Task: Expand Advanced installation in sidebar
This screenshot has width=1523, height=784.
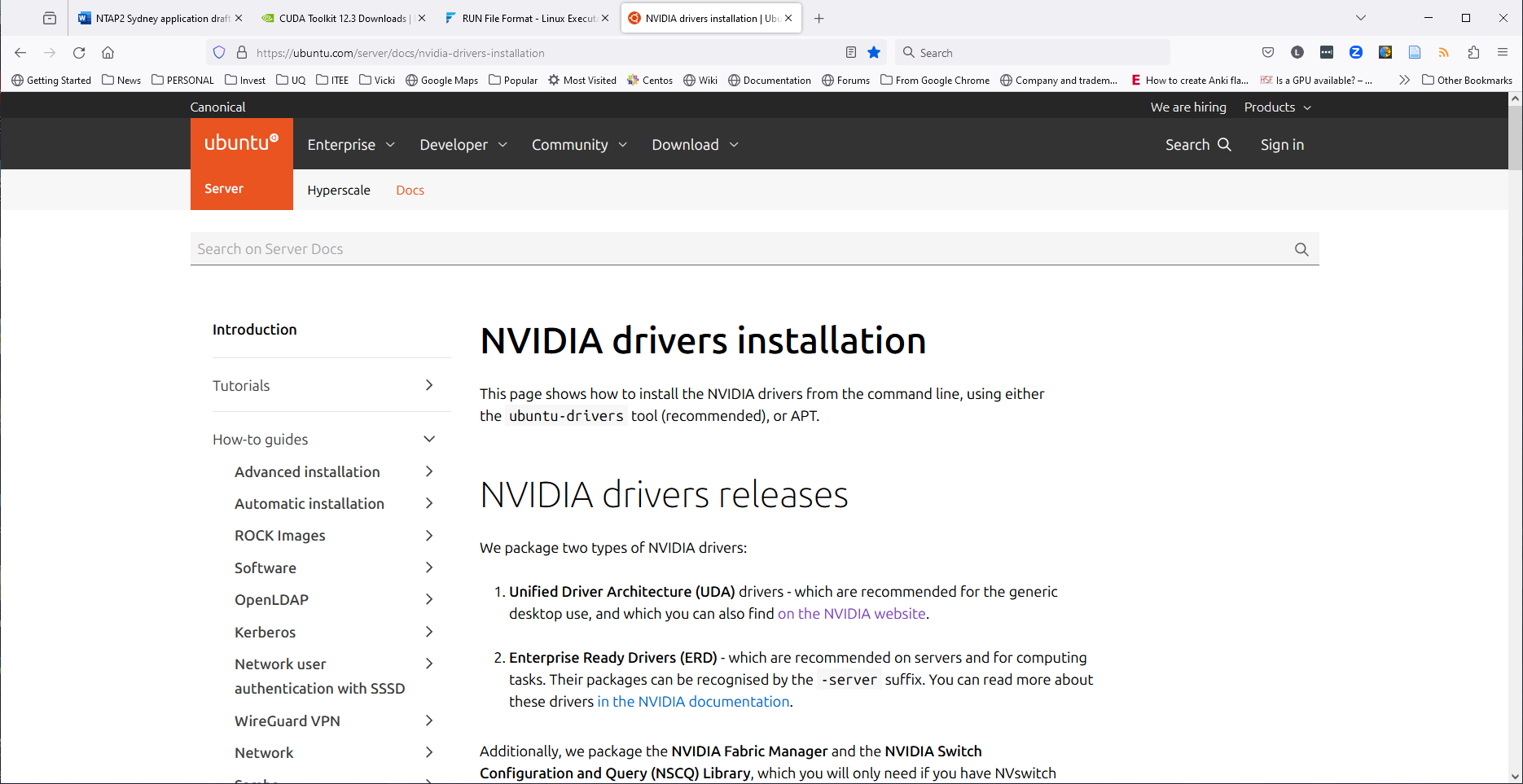Action: (x=429, y=471)
